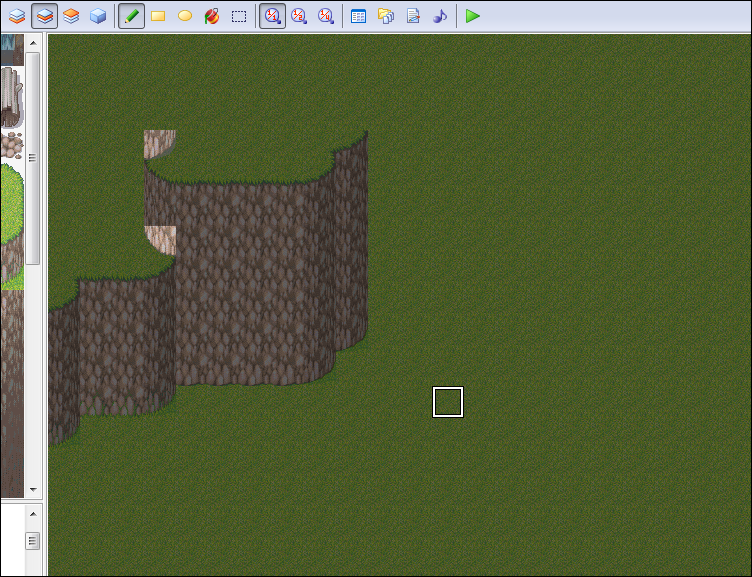Pick the tree trunk tile in tileset
This screenshot has width=752, height=577.
point(12,97)
